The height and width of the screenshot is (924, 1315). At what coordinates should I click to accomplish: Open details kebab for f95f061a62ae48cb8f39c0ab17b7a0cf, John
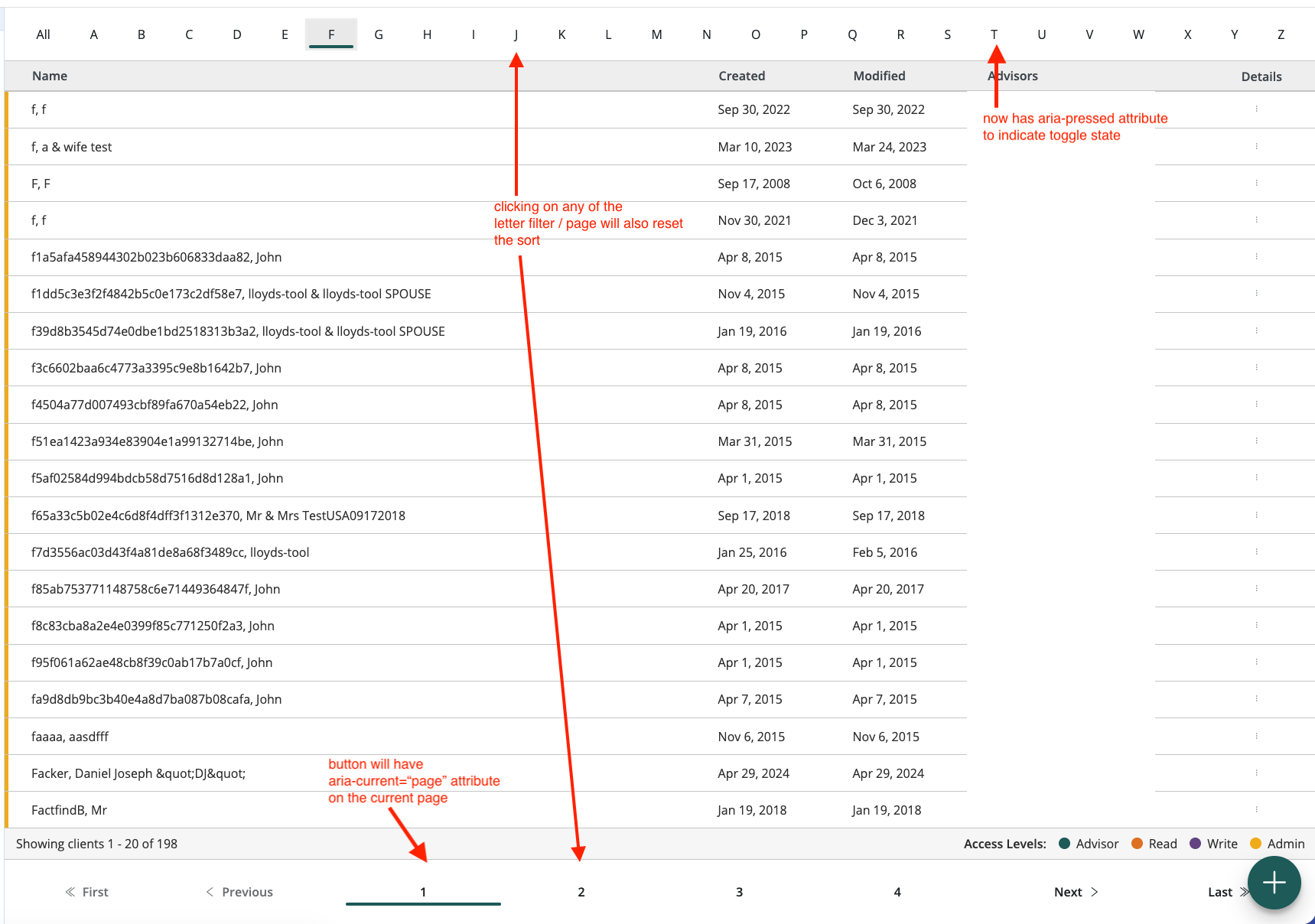(x=1256, y=662)
